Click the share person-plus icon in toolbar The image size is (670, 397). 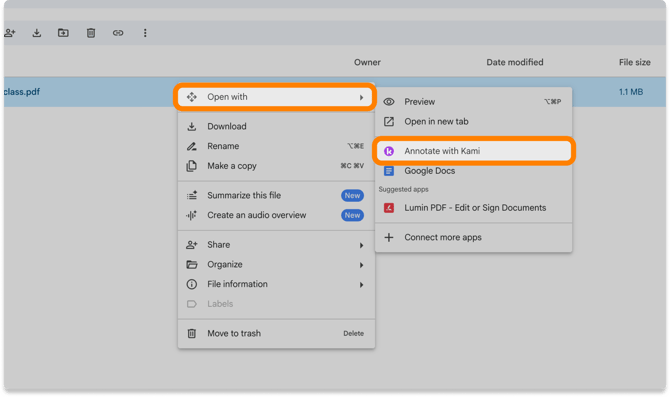pyautogui.click(x=10, y=33)
